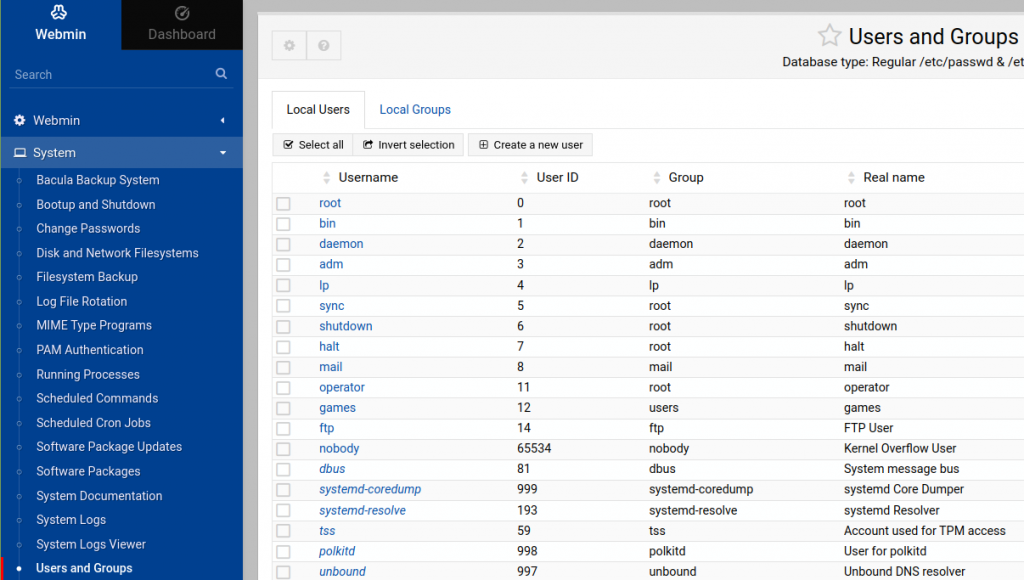Viewport: 1024px width, 580px height.
Task: Sort the table by User ID column arrows
Action: click(x=524, y=177)
